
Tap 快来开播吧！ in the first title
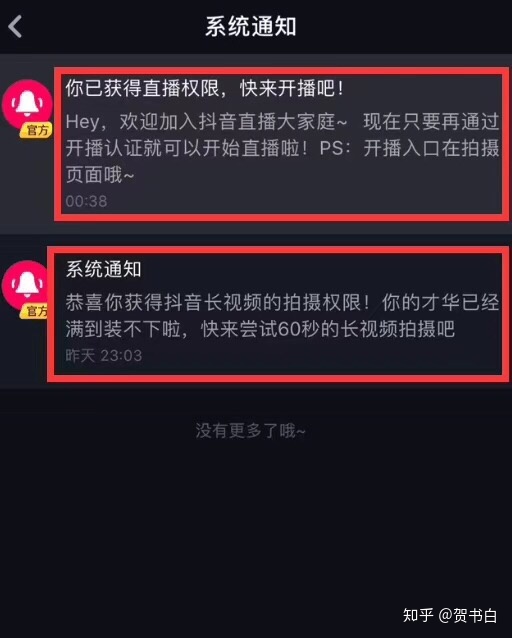(292, 88)
